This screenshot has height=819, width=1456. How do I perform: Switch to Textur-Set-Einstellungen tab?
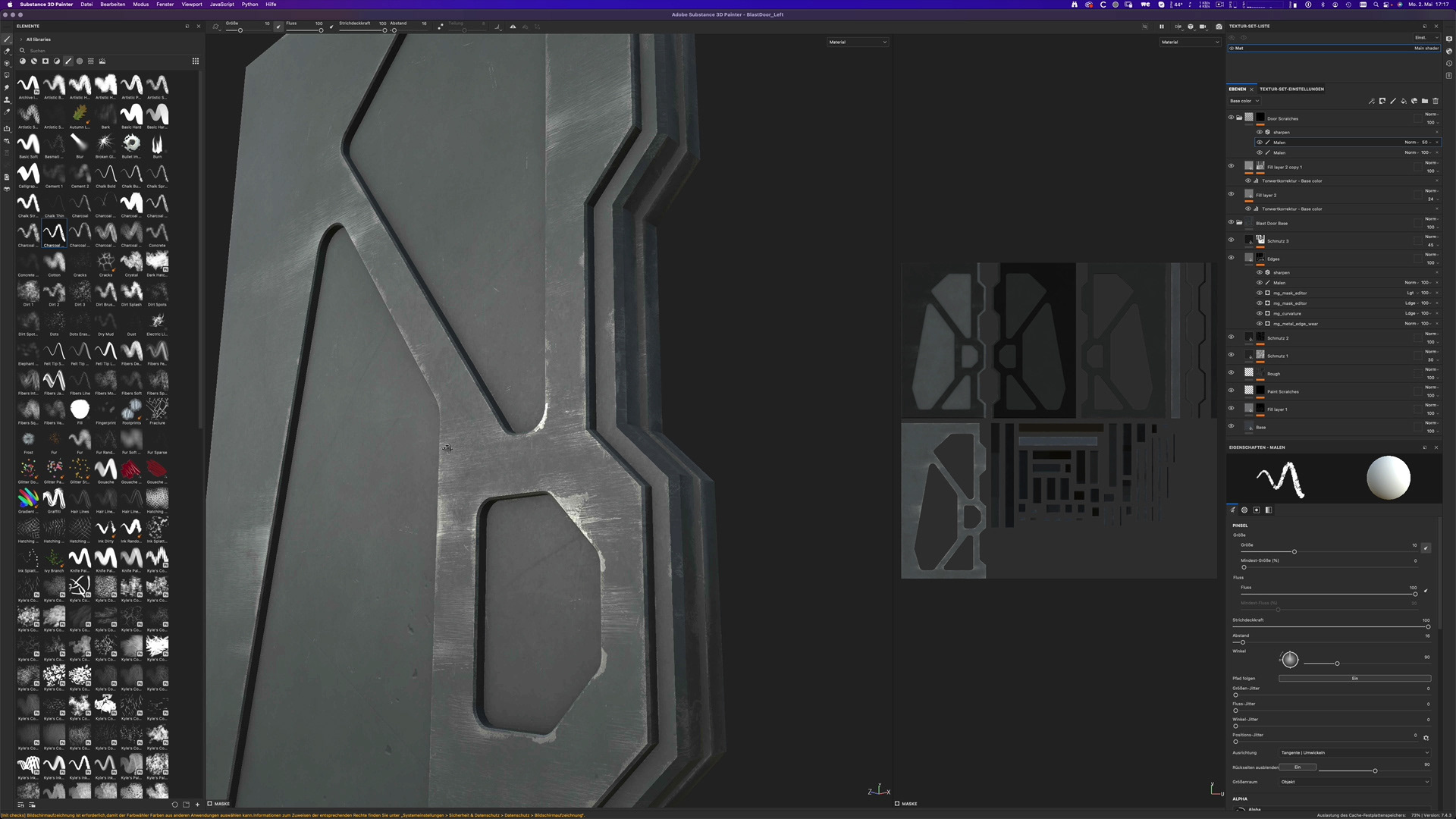click(x=1291, y=89)
